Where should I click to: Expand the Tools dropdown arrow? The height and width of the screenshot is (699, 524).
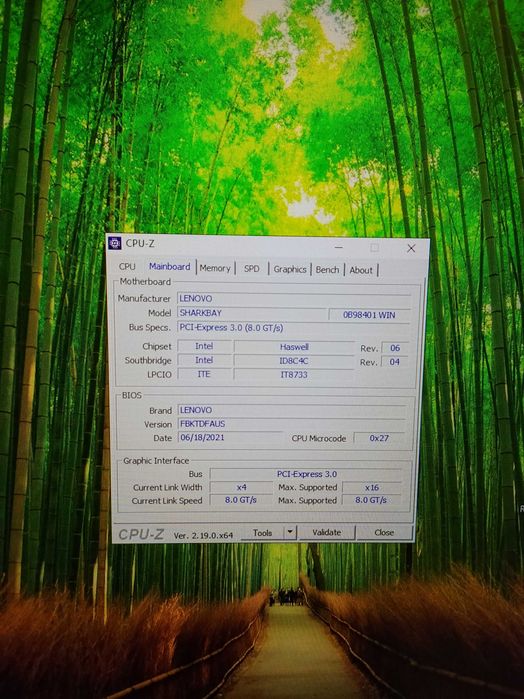[290, 532]
